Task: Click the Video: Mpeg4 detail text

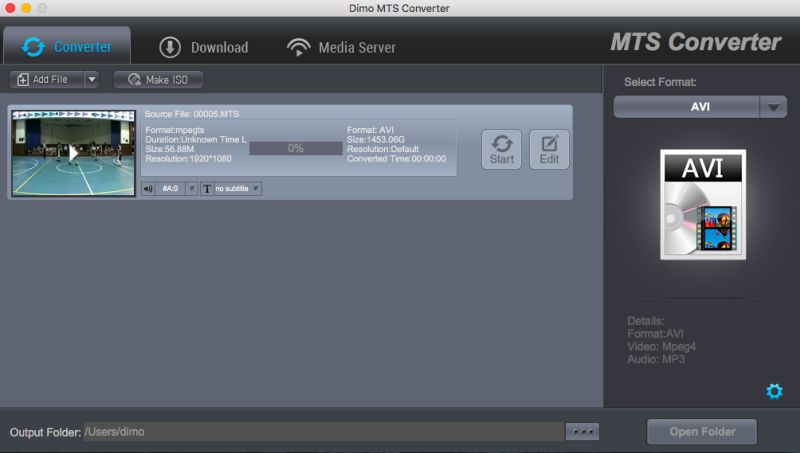Action: point(661,346)
